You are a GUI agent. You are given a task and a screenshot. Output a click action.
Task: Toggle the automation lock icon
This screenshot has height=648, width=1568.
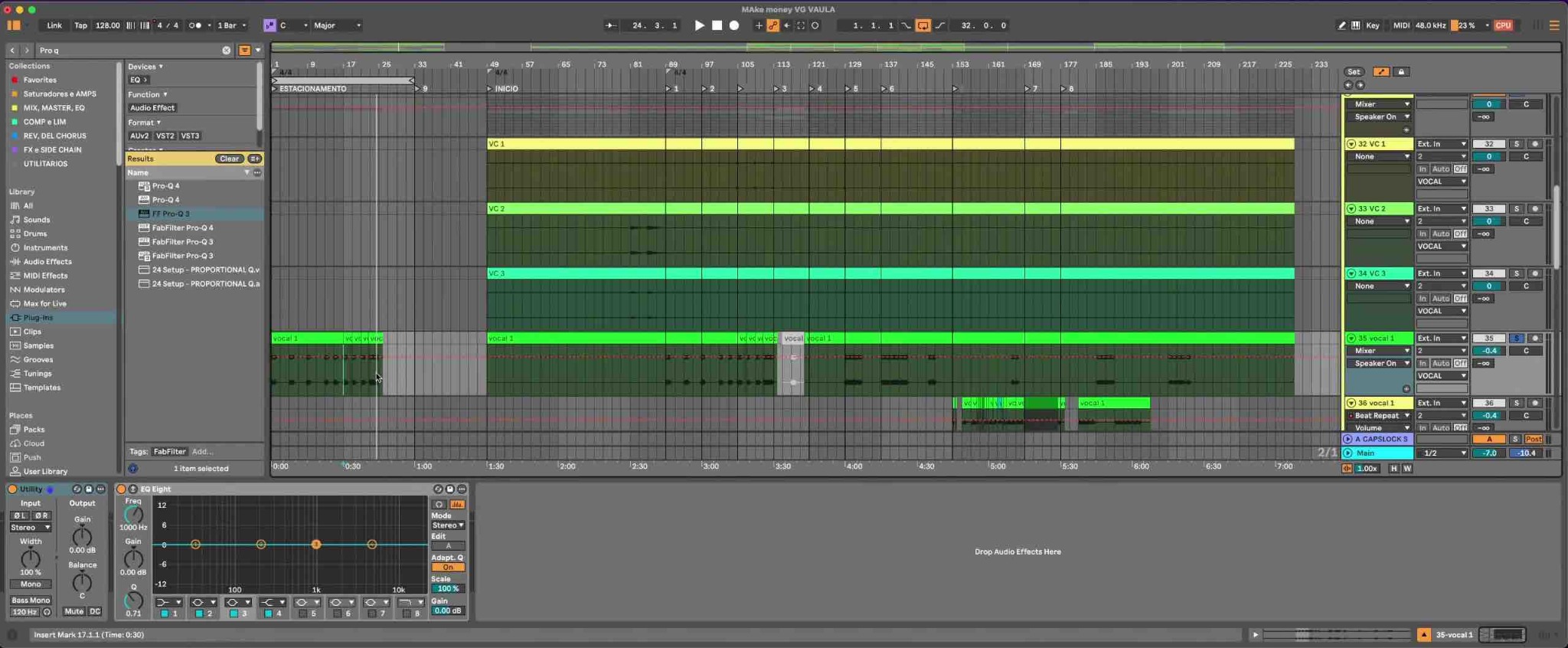tap(1401, 72)
